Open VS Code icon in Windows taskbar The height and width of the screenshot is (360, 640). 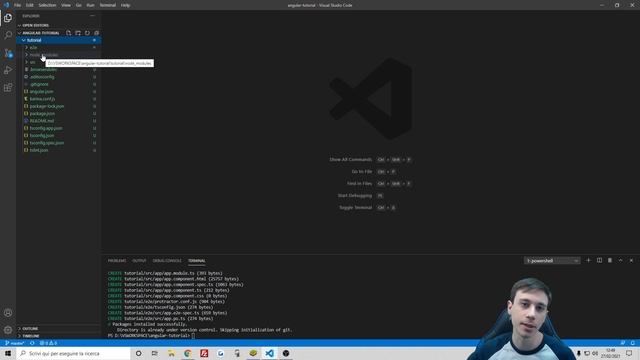269,353
